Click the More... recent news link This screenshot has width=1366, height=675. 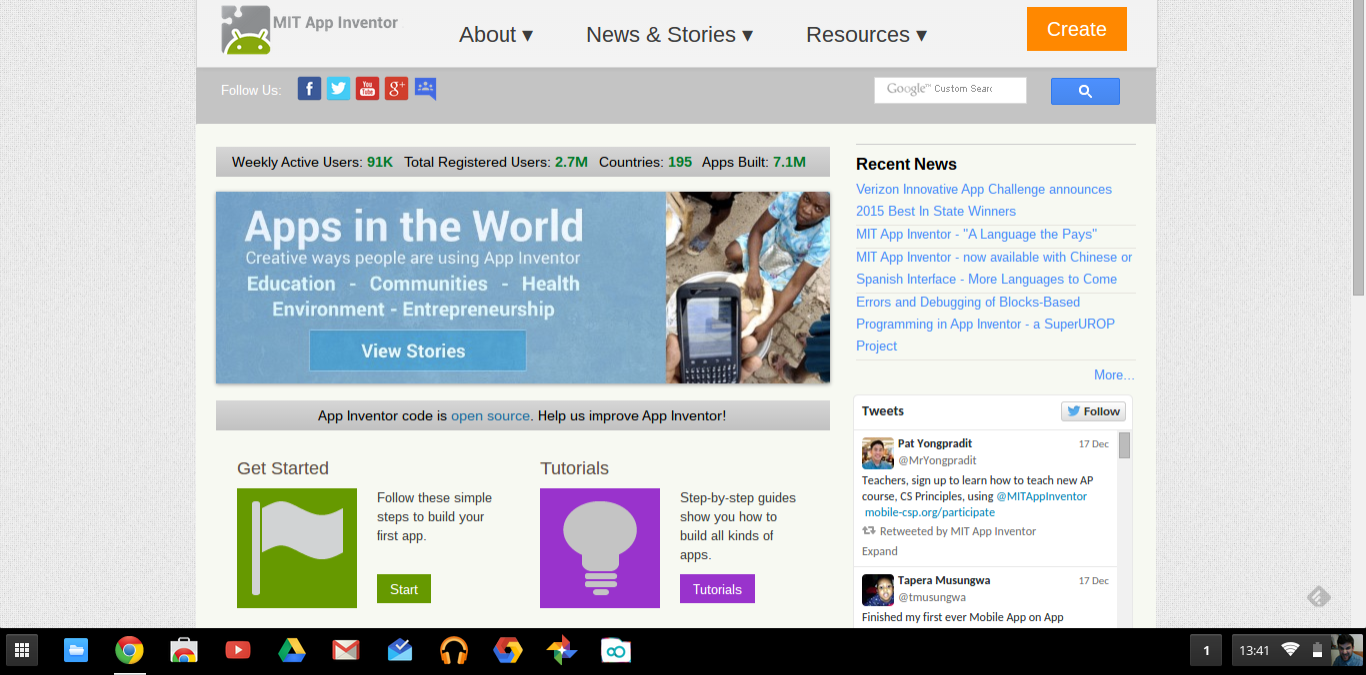tap(1114, 375)
